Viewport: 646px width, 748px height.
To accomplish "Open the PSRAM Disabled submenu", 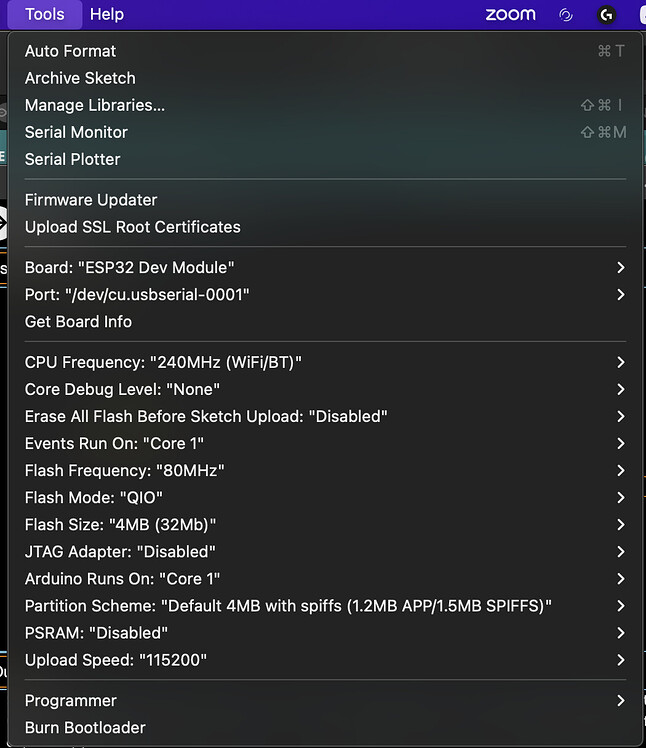I will [x=325, y=633].
